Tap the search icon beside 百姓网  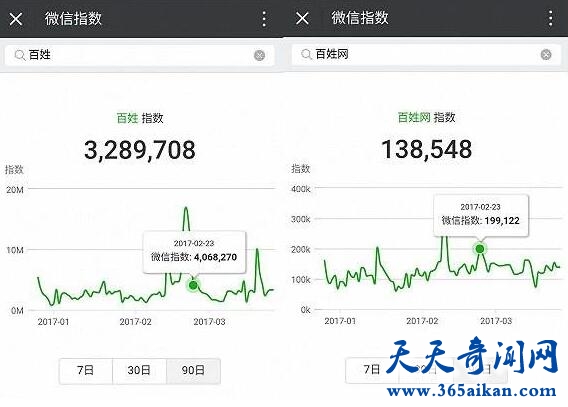[x=306, y=54]
